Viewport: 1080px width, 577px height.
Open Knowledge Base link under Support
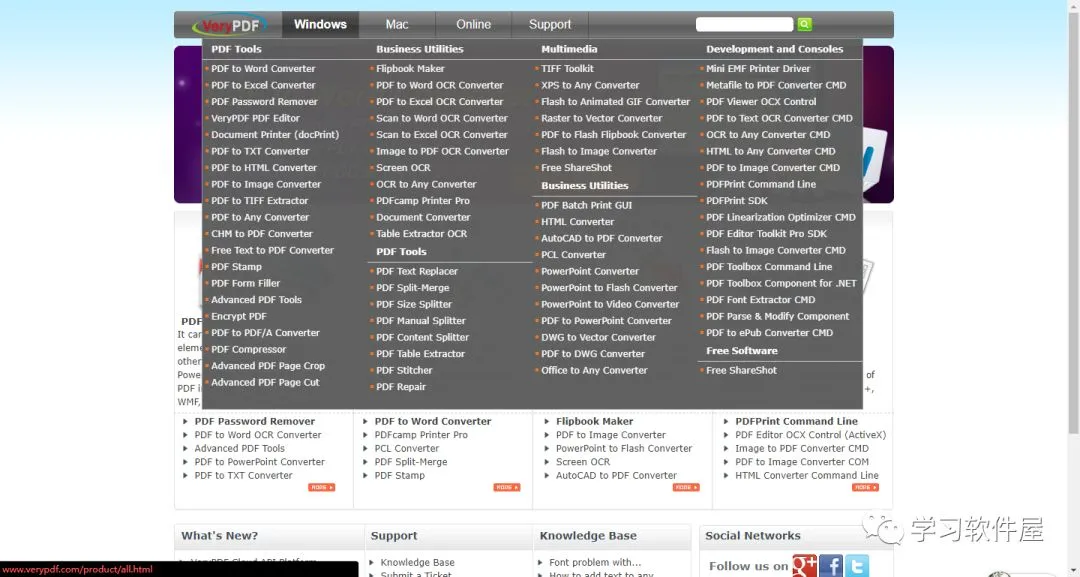[x=417, y=563]
